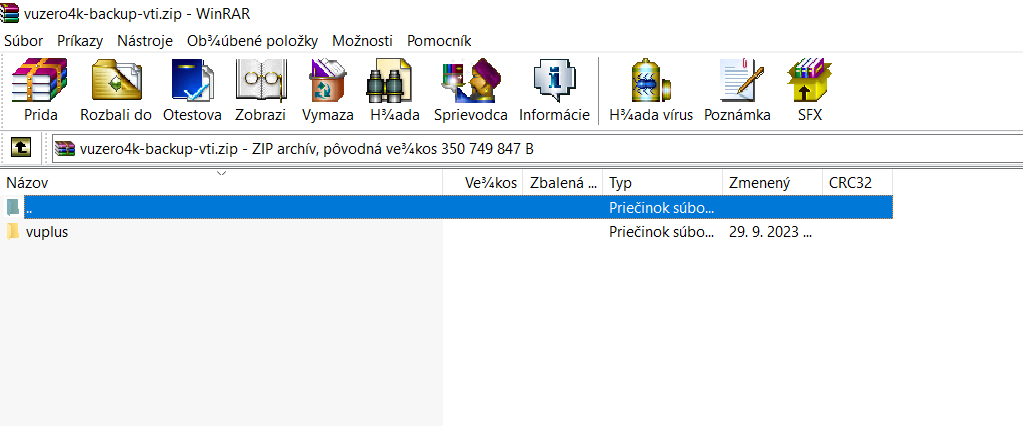Sort by Názov column header
This screenshot has height=426, width=1023.
(221, 183)
